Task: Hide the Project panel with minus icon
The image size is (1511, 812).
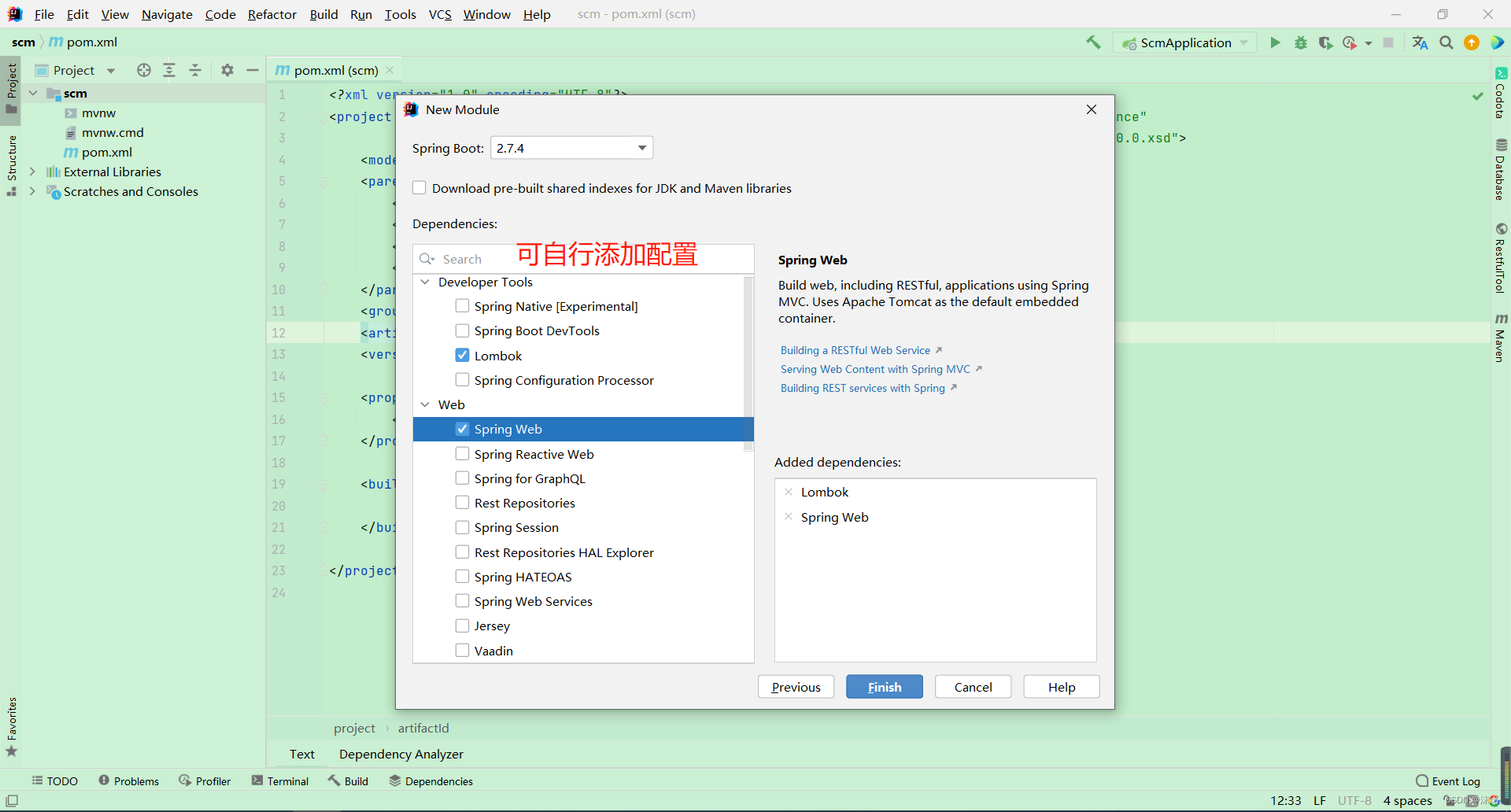Action: pyautogui.click(x=253, y=70)
